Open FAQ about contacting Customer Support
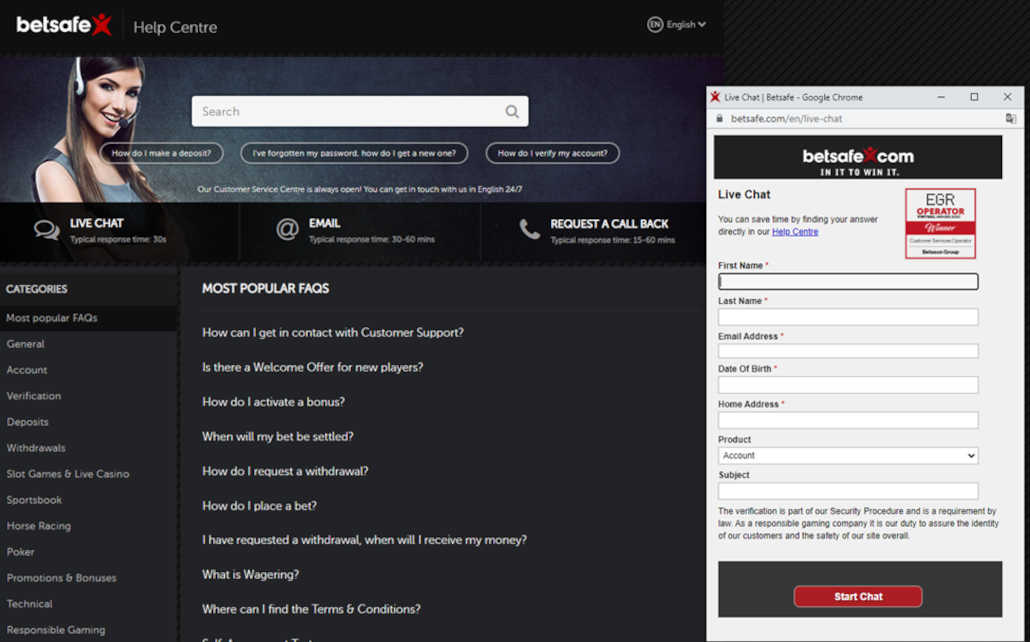The height and width of the screenshot is (642, 1030). coord(332,332)
